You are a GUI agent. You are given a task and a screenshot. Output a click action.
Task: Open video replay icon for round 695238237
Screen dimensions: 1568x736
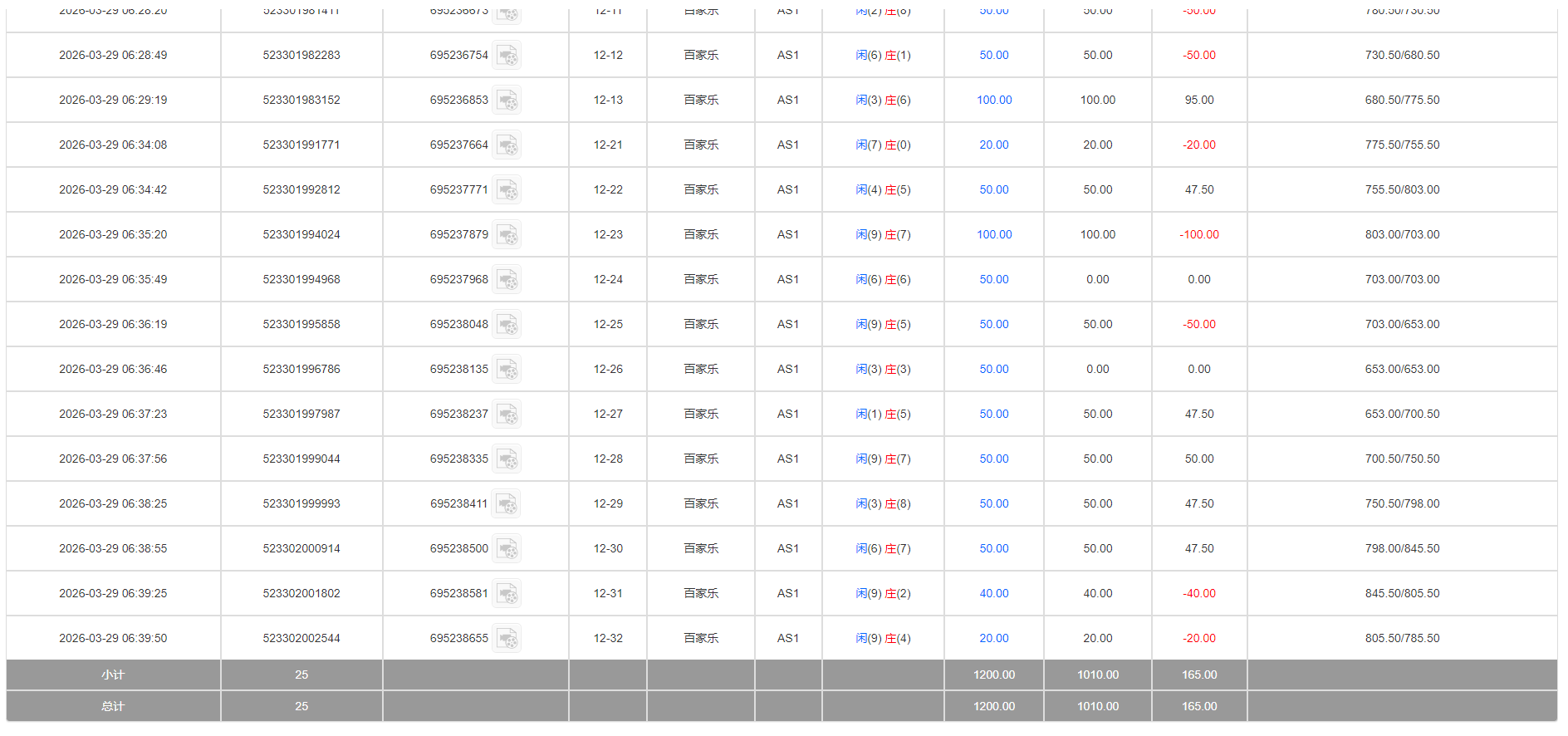(x=507, y=415)
